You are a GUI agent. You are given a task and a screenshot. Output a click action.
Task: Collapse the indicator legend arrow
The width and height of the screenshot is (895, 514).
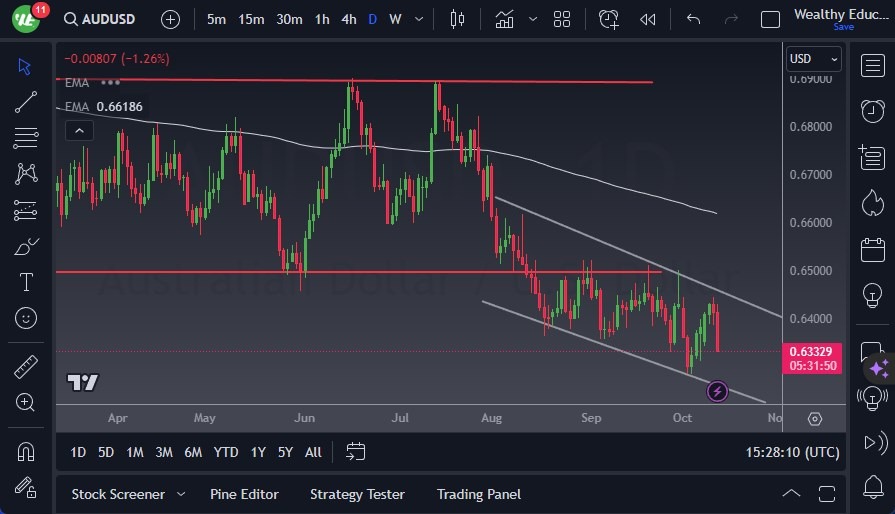(78, 130)
